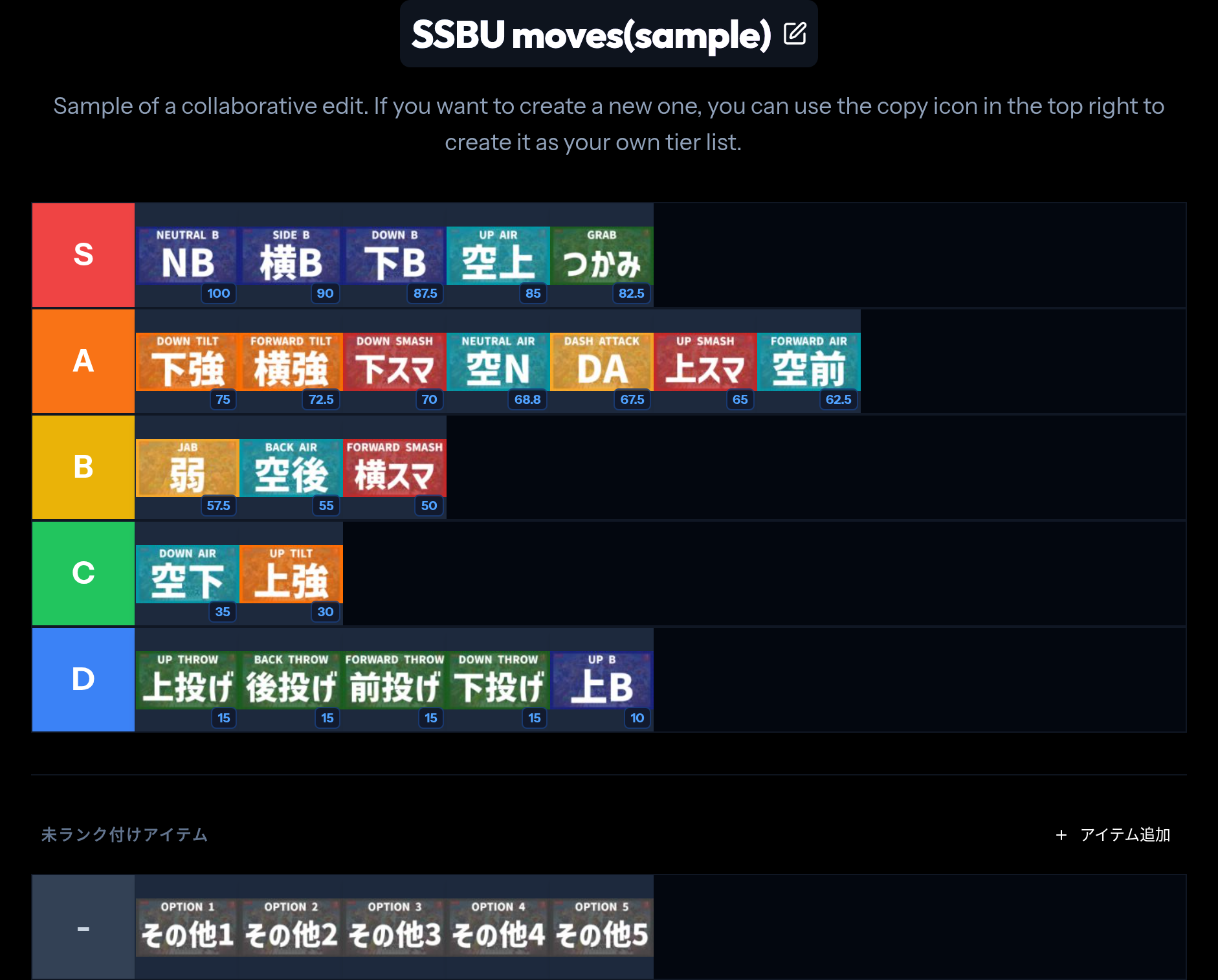
Task: Select the Up Smash move tile
Action: click(x=705, y=361)
